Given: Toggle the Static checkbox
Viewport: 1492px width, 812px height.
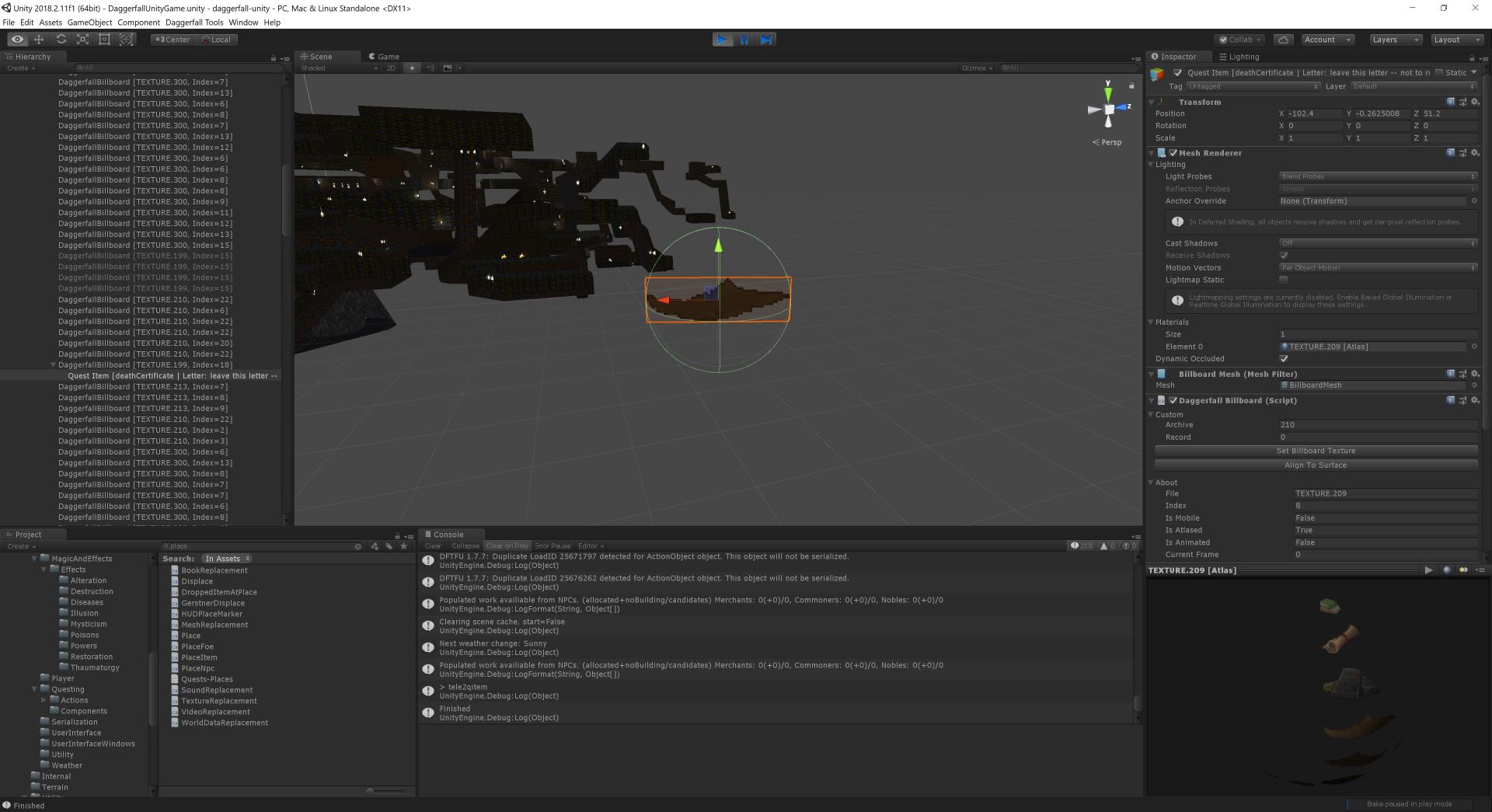Looking at the screenshot, I should coord(1439,72).
